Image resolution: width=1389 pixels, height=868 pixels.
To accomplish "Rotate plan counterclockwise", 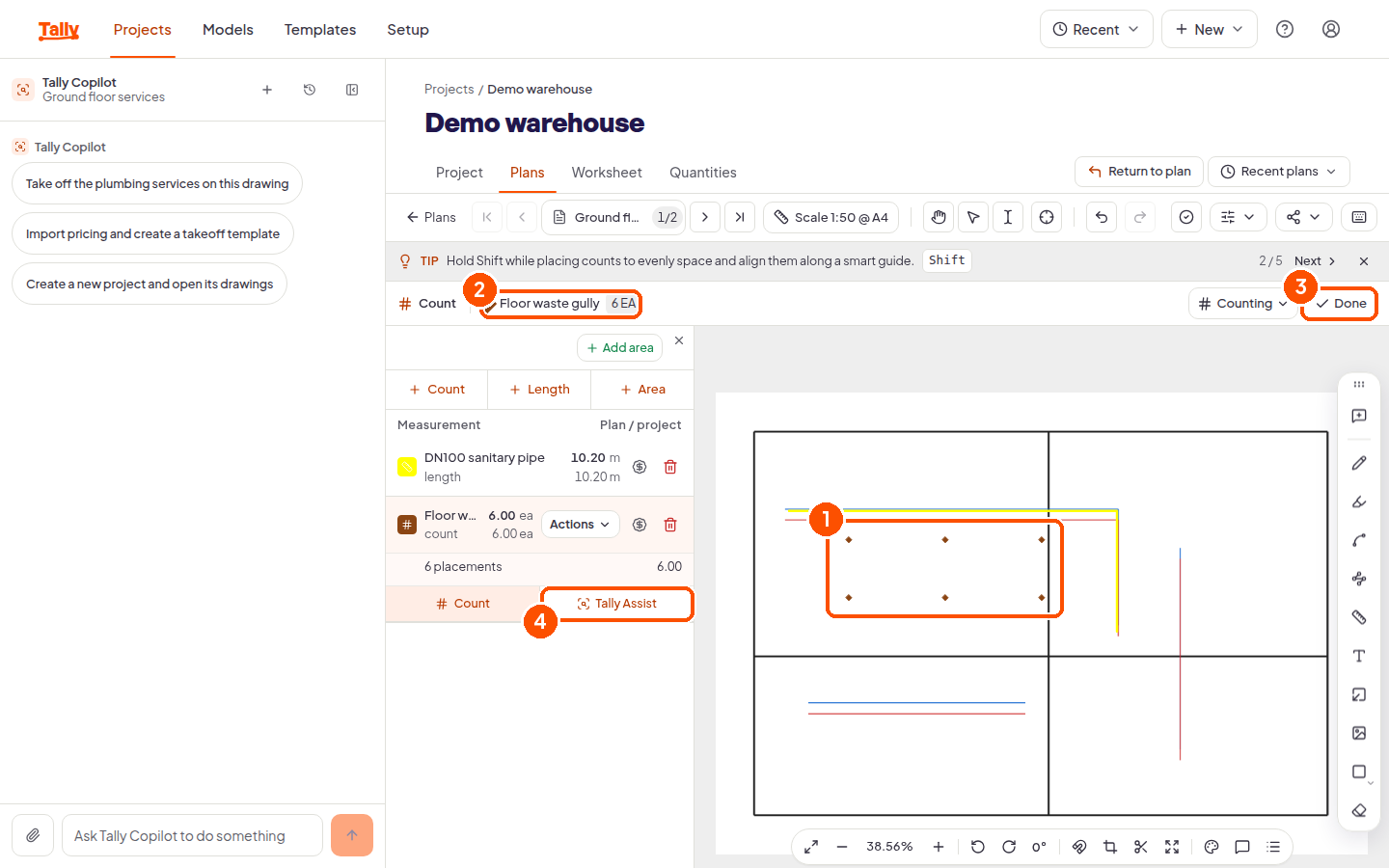I will point(978,847).
